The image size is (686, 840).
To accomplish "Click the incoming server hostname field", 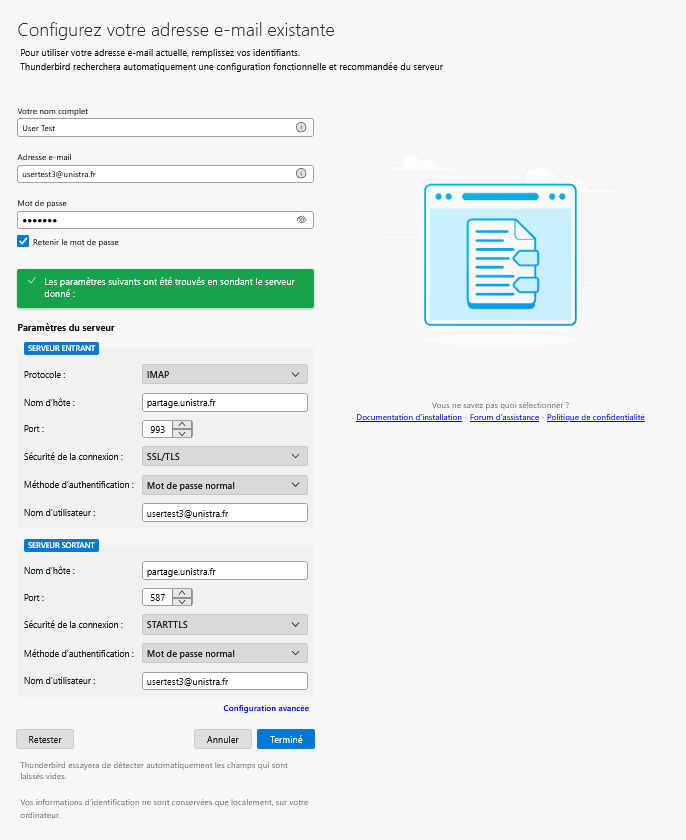I will (225, 402).
